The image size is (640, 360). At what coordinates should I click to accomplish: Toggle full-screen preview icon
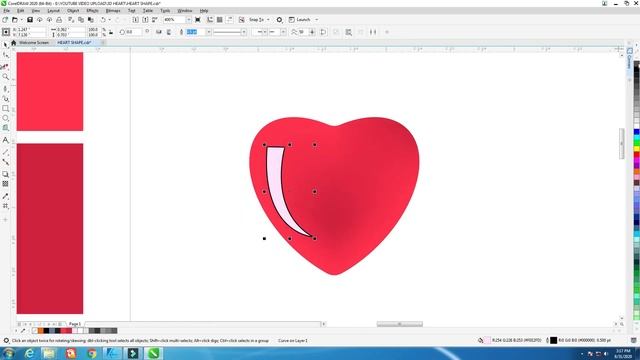coord(198,20)
